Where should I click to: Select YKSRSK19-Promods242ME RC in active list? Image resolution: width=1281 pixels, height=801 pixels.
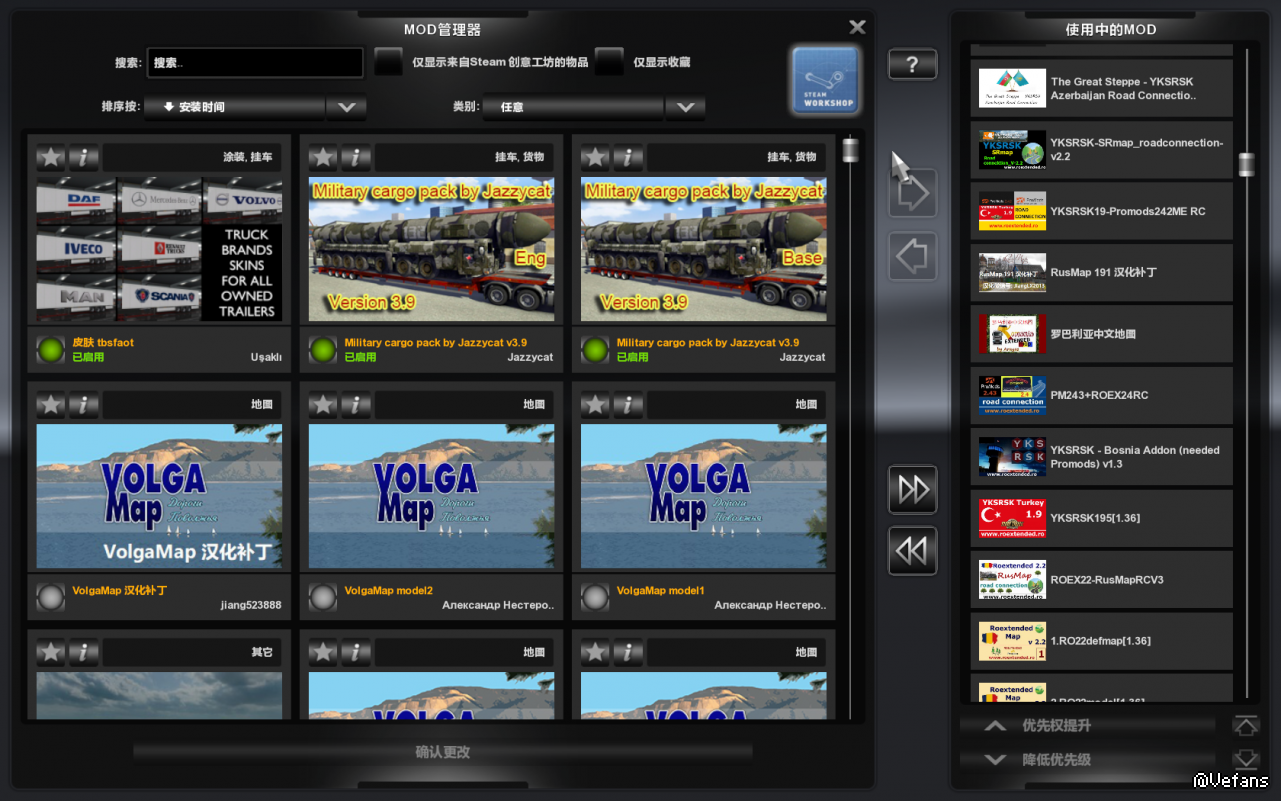point(1102,211)
